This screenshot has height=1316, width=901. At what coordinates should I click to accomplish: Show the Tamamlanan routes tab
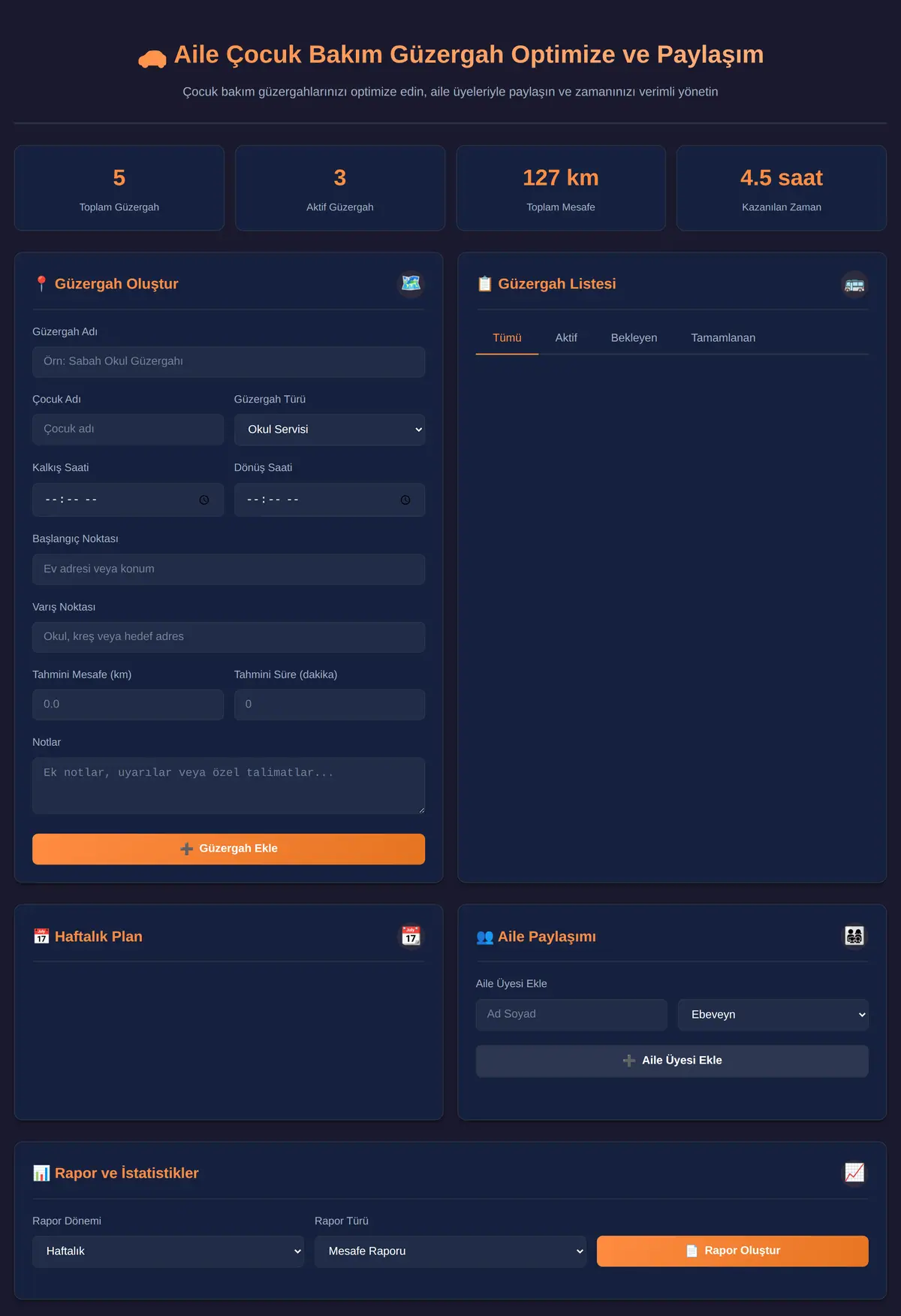[723, 338]
